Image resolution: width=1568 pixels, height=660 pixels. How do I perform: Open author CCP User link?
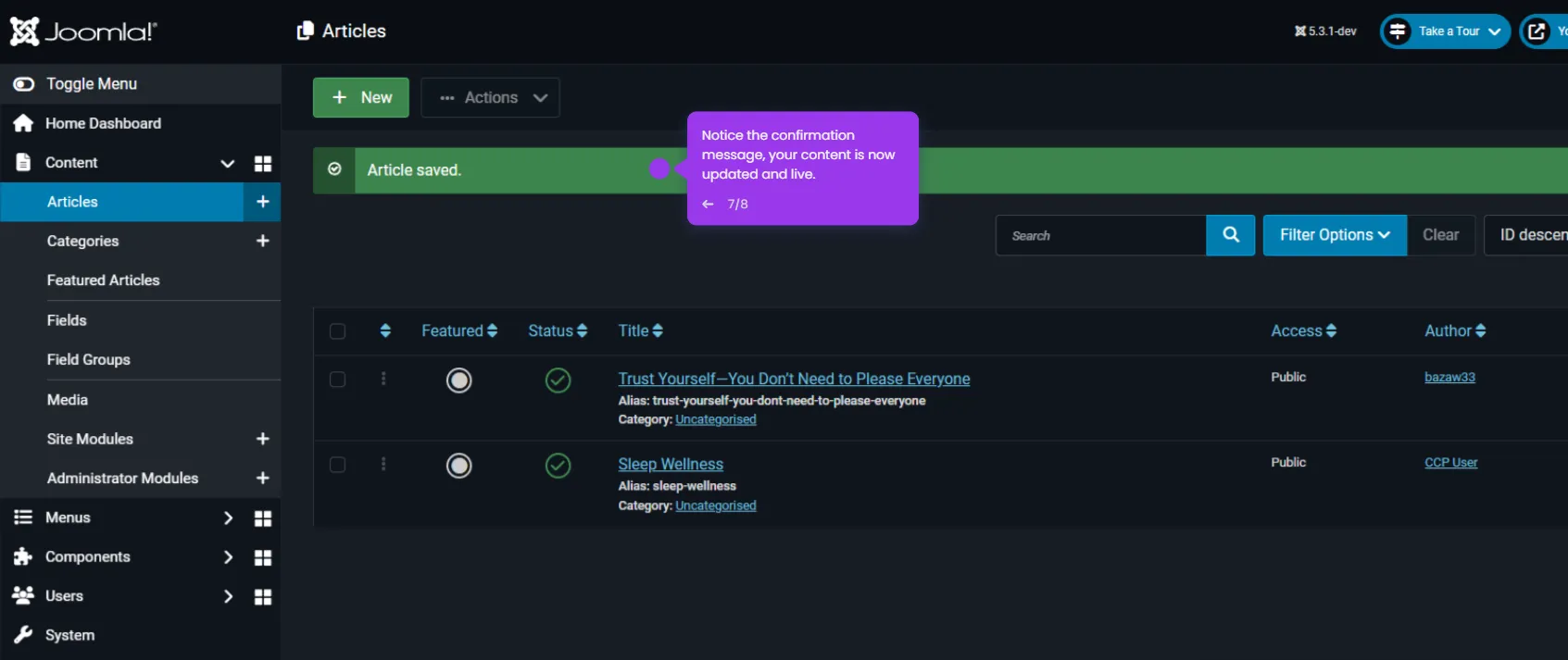pos(1450,462)
